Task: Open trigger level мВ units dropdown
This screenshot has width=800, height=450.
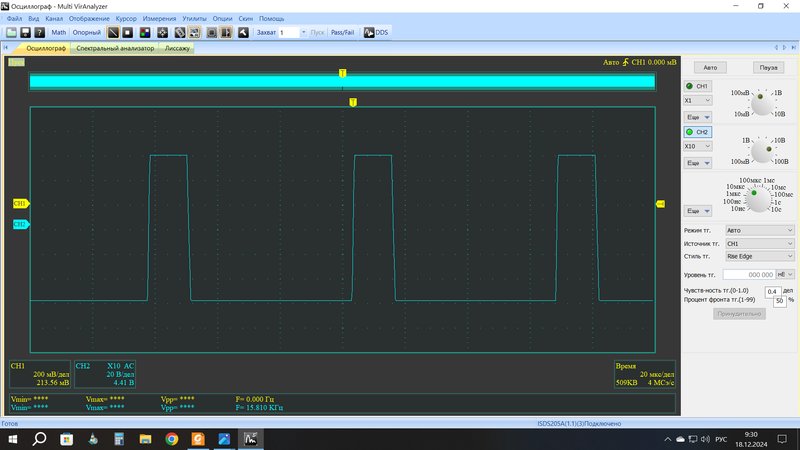Action: 785,274
